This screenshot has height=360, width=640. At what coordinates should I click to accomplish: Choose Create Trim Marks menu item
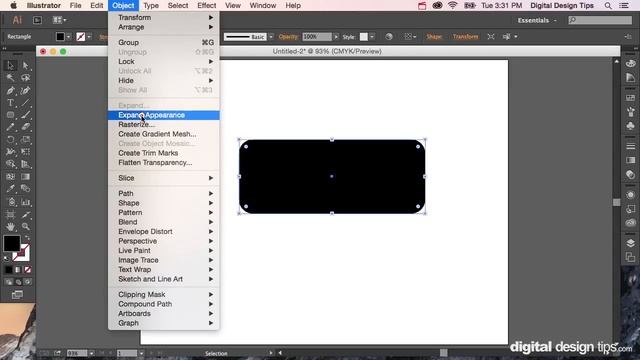(164, 153)
